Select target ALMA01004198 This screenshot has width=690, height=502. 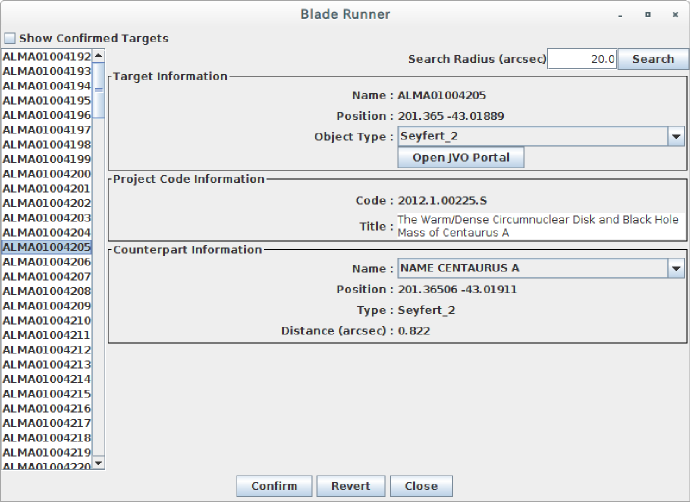pyautogui.click(x=47, y=144)
